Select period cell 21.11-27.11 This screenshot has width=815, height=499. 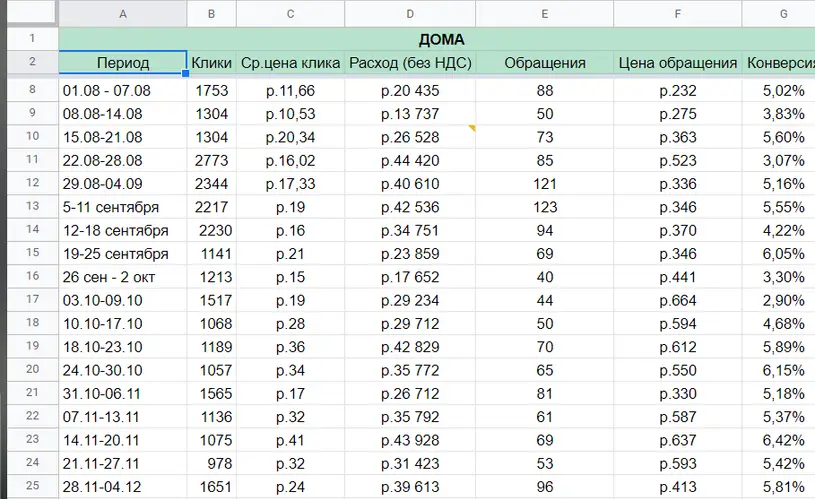(x=123, y=464)
